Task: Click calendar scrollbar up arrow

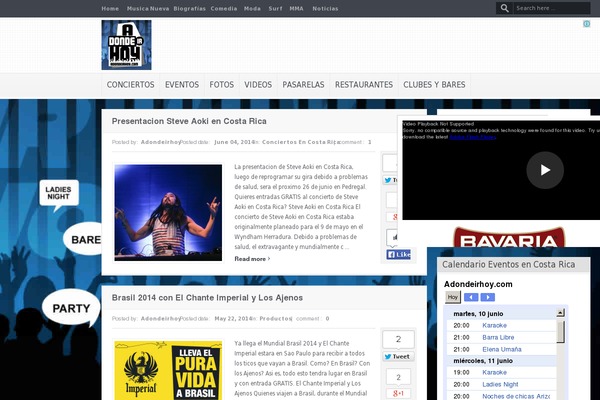Action: [560, 313]
